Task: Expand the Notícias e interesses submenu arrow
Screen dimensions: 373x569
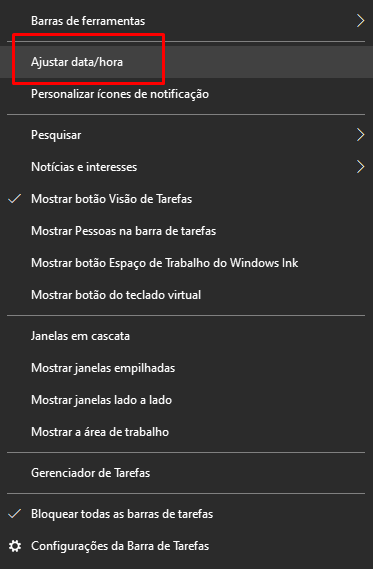Action: click(360, 167)
